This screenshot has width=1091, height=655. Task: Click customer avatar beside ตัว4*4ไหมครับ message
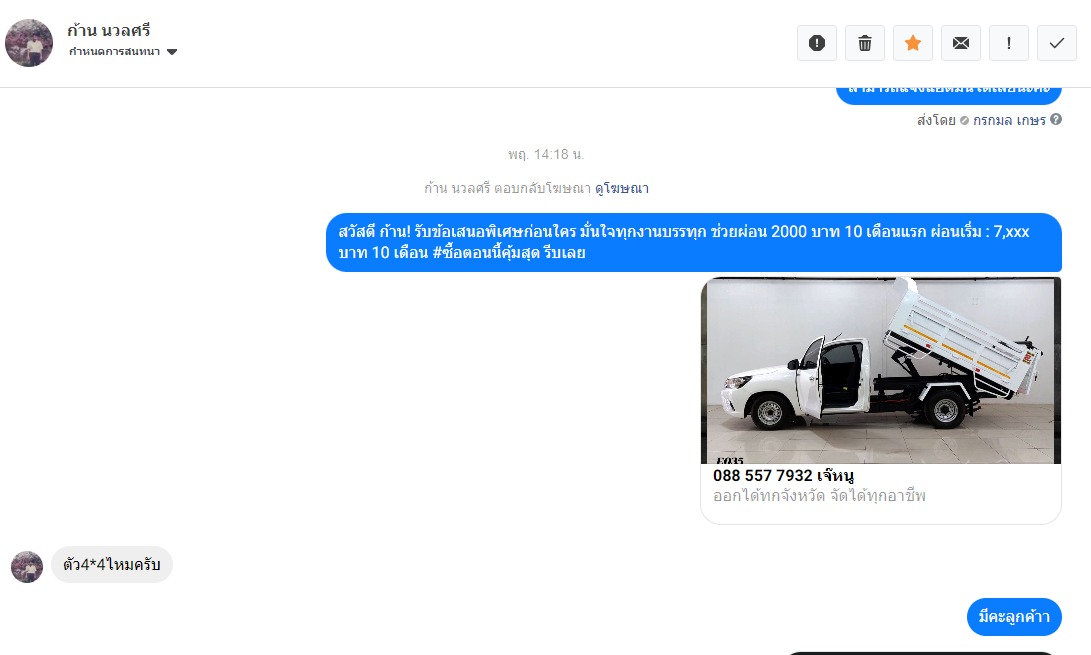(27, 567)
